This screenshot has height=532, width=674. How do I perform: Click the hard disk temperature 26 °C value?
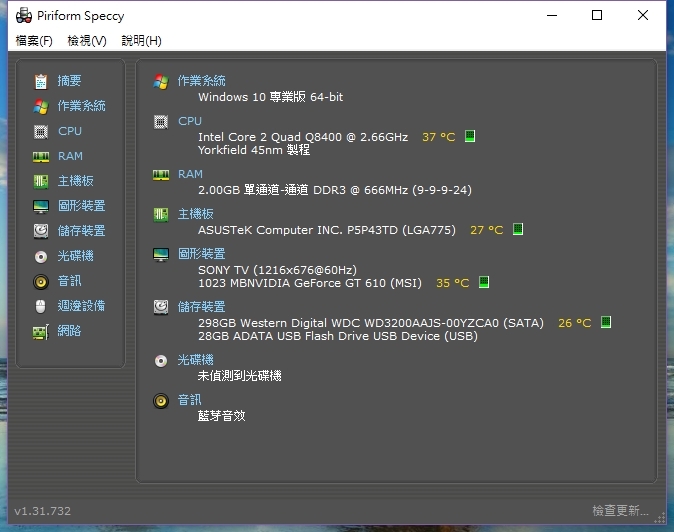(575, 323)
